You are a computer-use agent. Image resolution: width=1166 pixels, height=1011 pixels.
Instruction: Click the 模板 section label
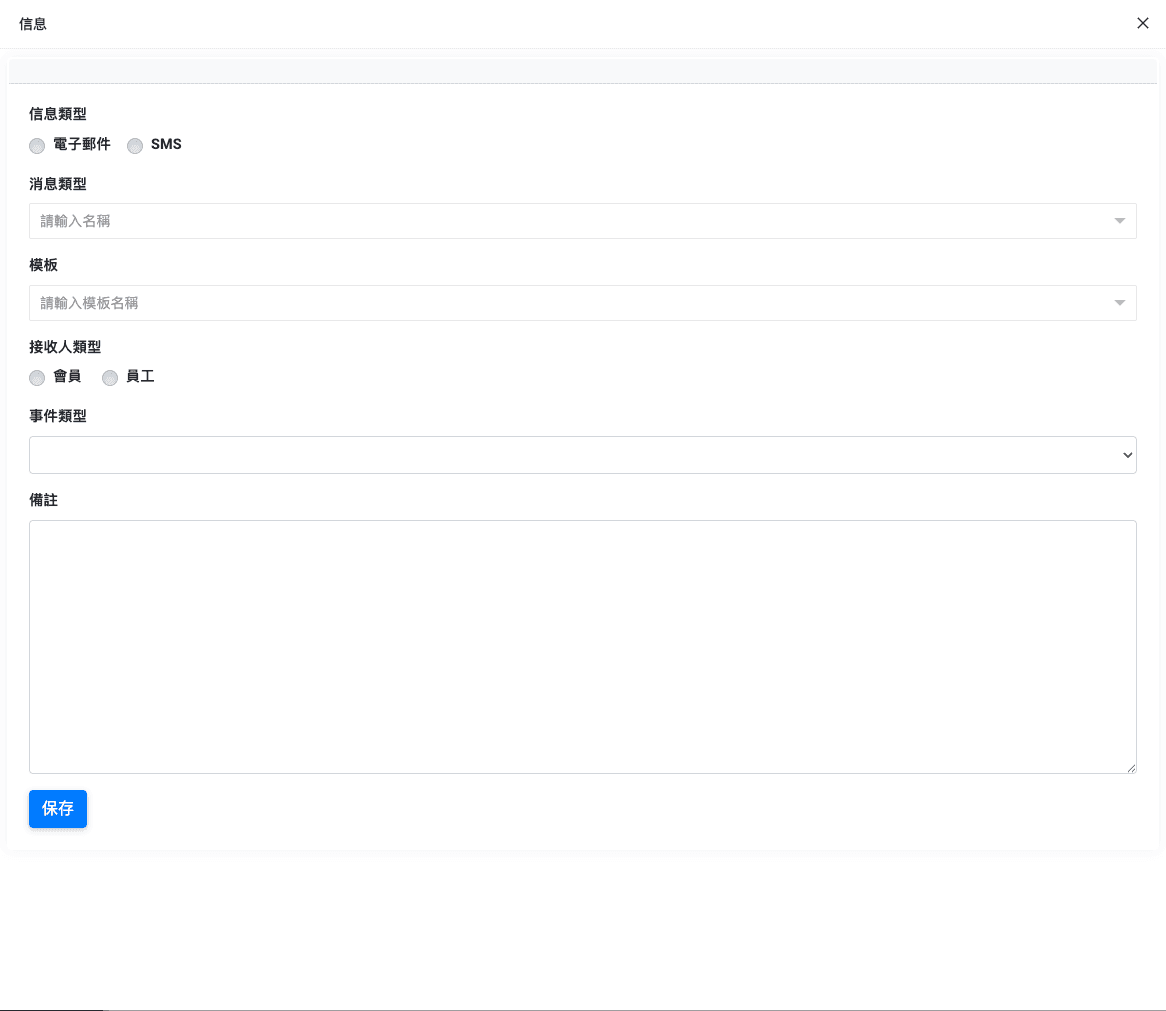(x=43, y=265)
